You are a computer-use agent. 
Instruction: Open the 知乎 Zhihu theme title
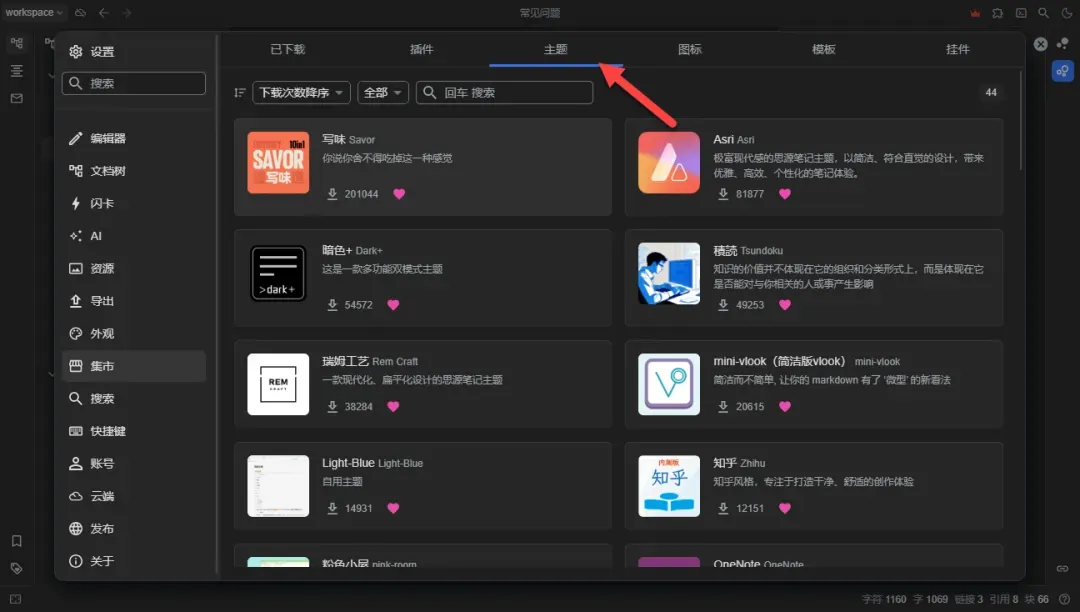739,463
